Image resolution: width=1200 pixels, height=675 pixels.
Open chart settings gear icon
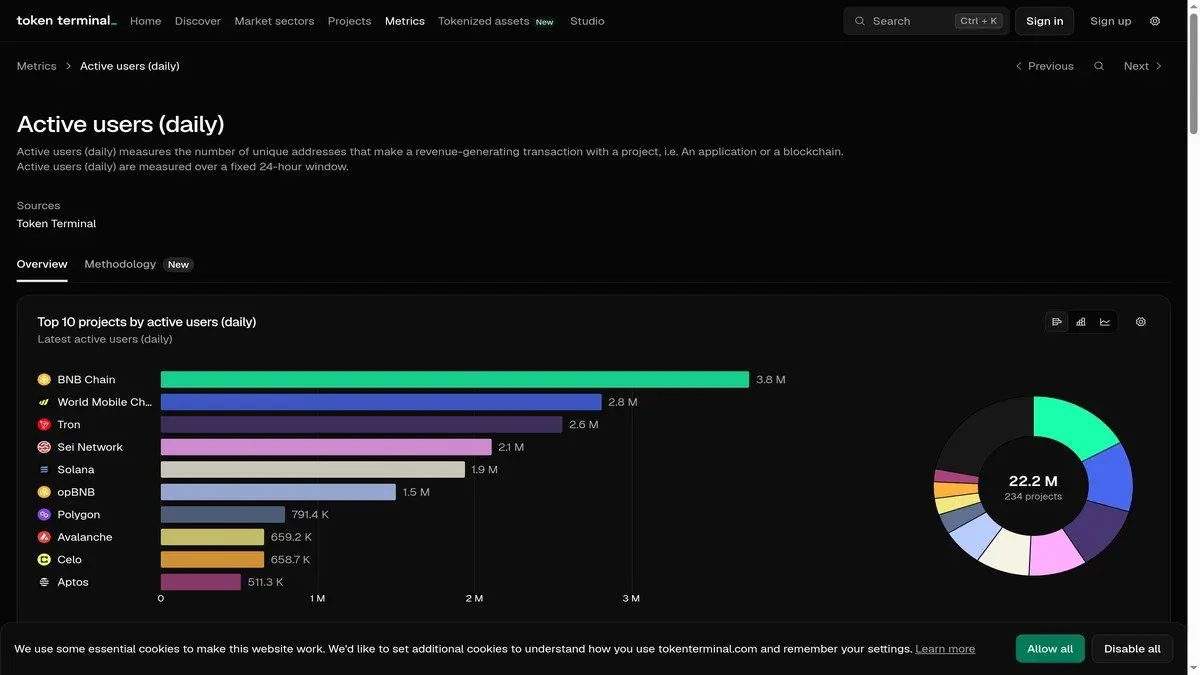click(x=1141, y=322)
